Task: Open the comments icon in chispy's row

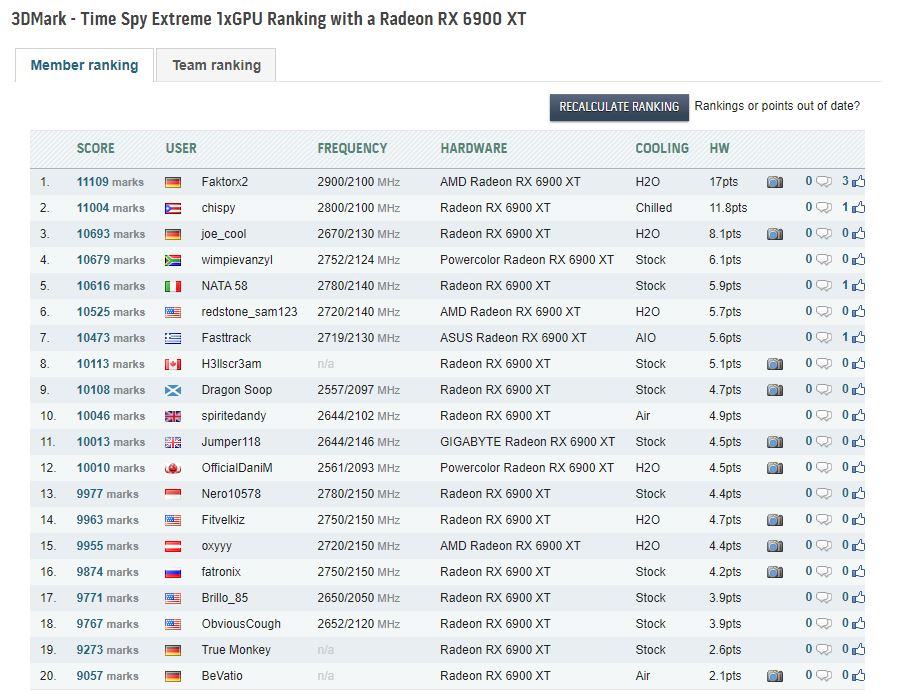Action: point(824,208)
